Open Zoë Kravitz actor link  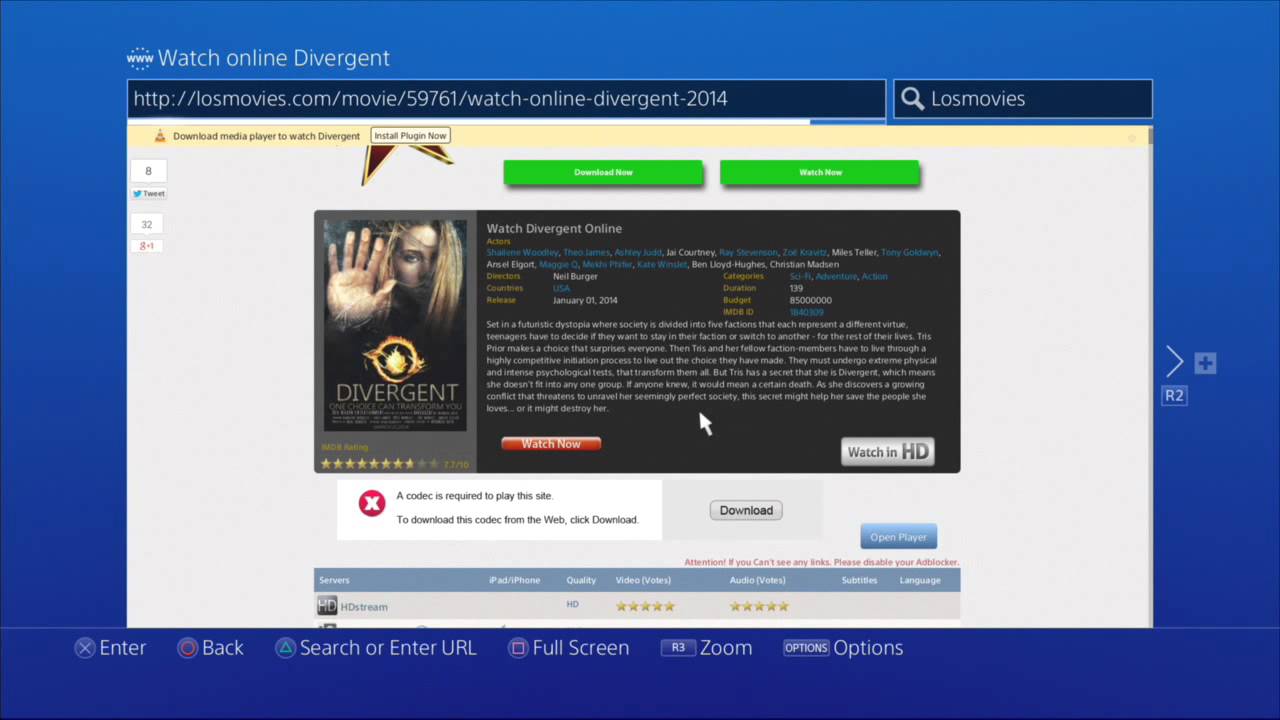click(x=805, y=253)
